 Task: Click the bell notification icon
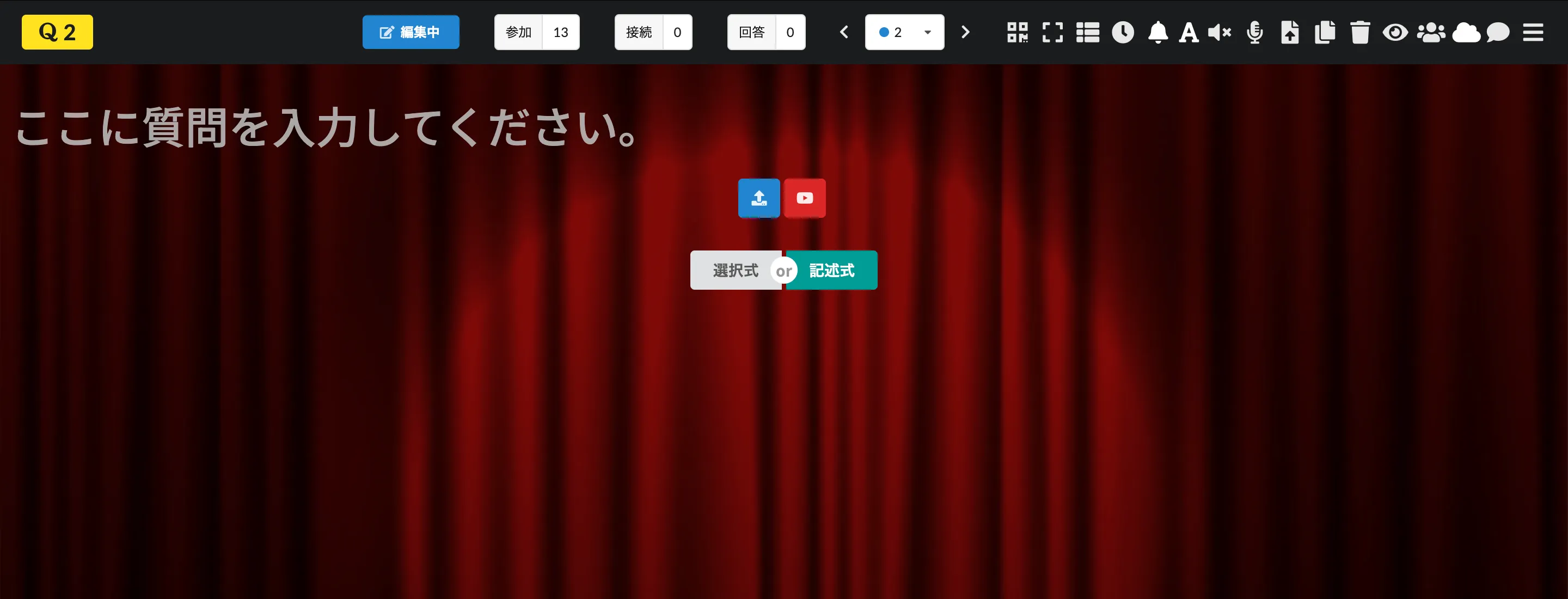(1157, 32)
